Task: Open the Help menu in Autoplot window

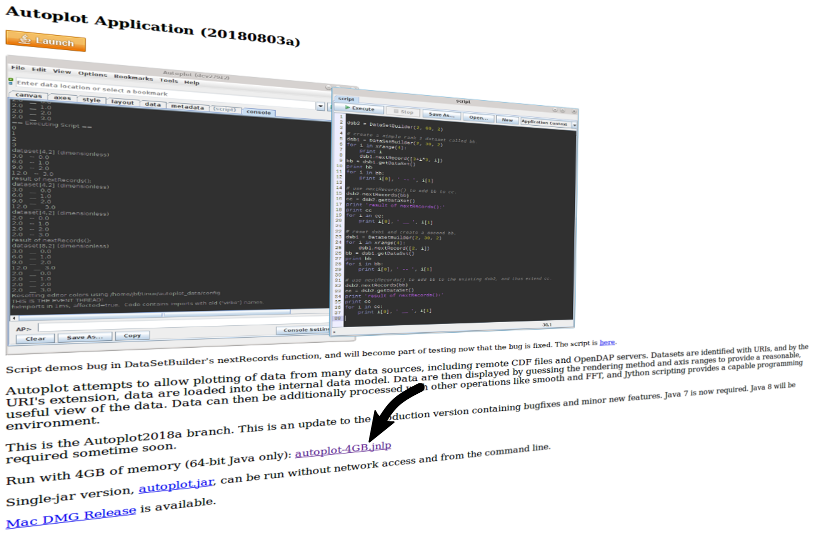Action: [192, 82]
